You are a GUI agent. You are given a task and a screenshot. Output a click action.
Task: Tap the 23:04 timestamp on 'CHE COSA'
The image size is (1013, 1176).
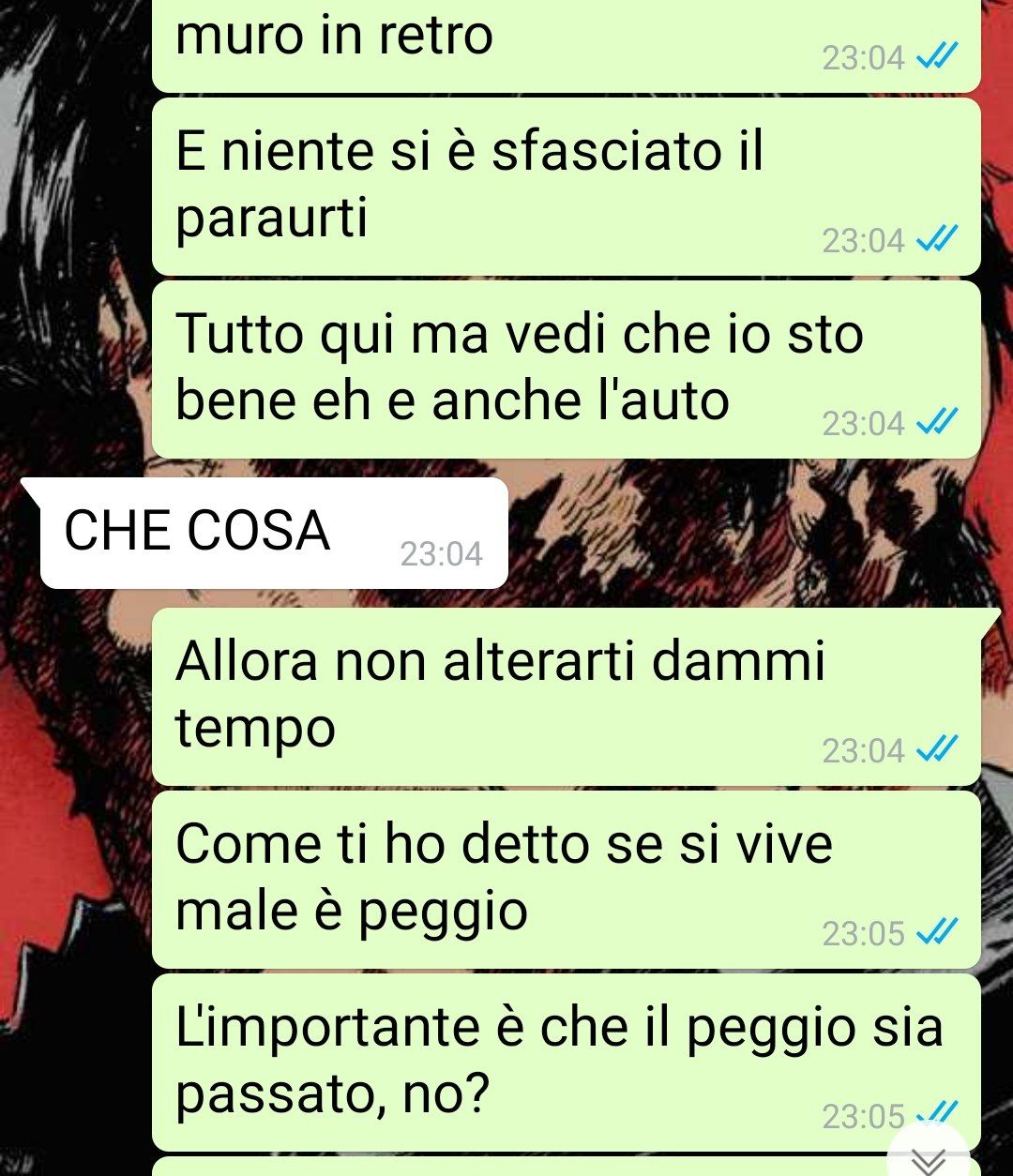441,554
